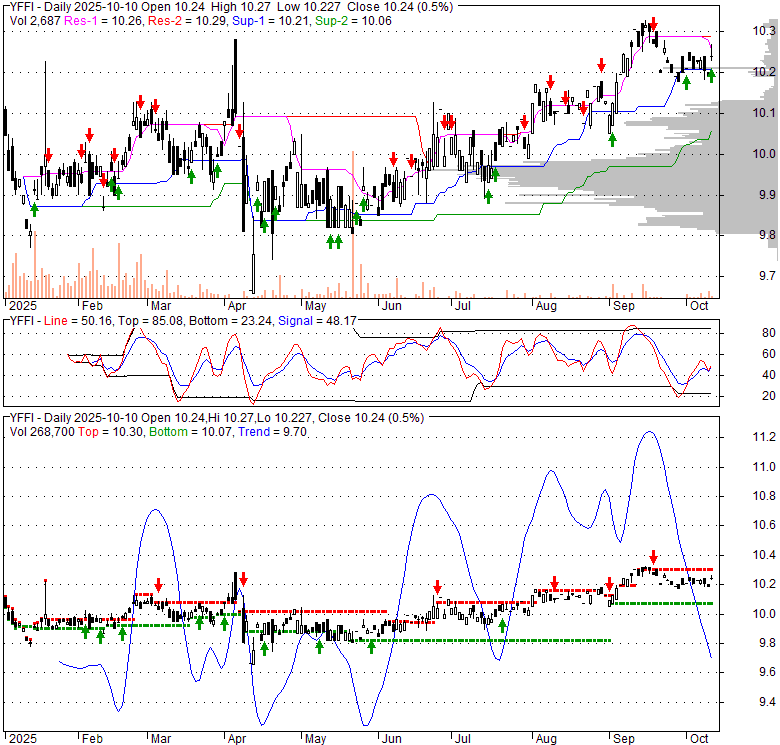
Task: Click the 'Sup-2 = 10.06' legend label
Action: pos(353,21)
